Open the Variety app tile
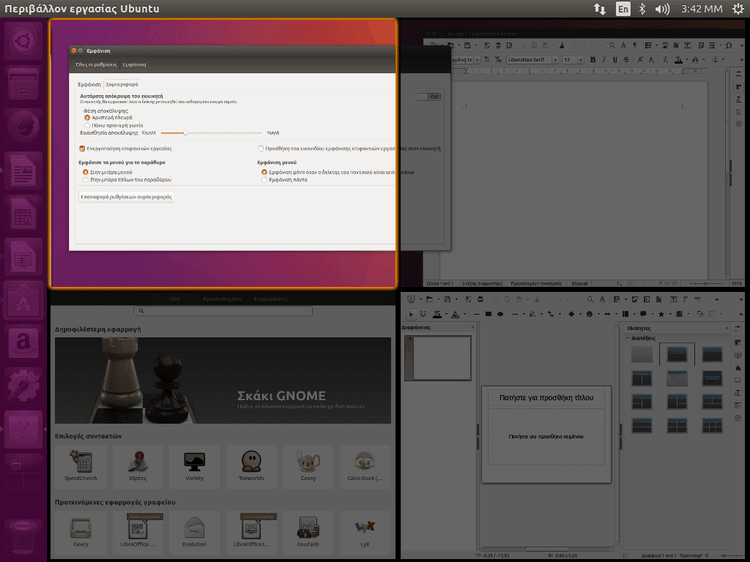Screen dimensions: 750x562 (x=194, y=462)
